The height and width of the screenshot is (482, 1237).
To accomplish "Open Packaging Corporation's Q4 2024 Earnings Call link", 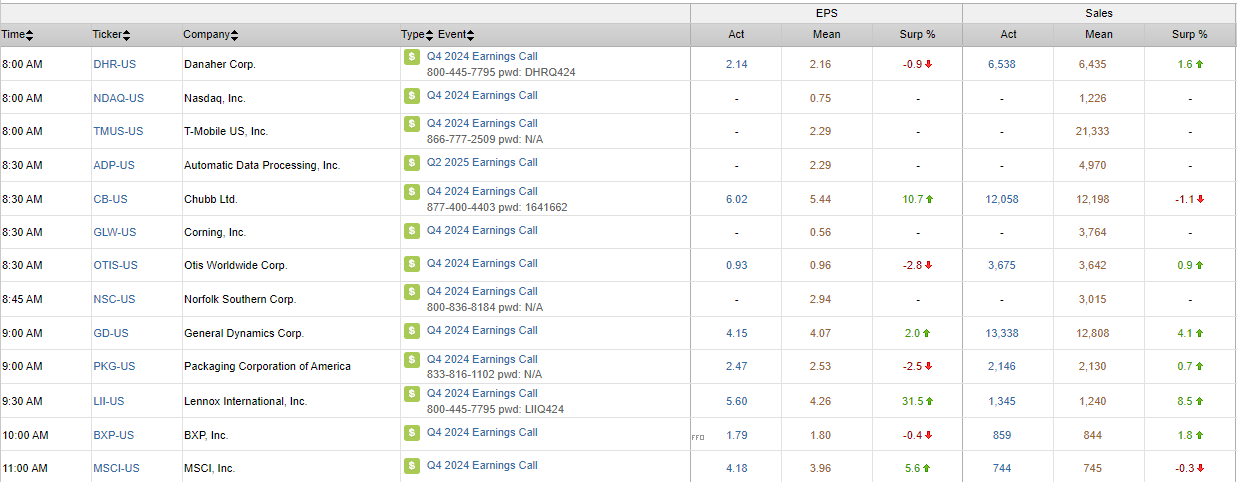I will [482, 360].
